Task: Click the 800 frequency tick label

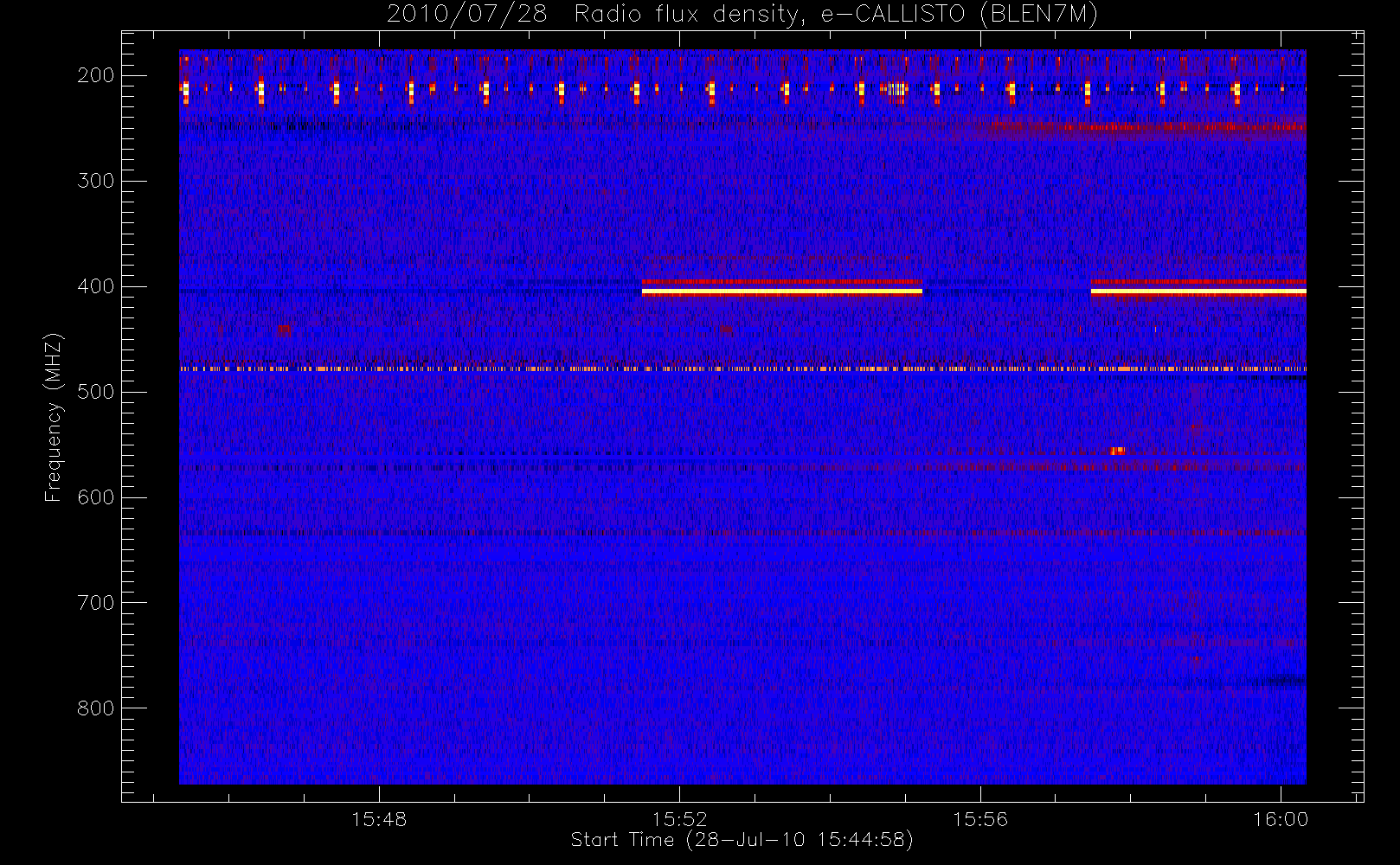Action: 96,708
